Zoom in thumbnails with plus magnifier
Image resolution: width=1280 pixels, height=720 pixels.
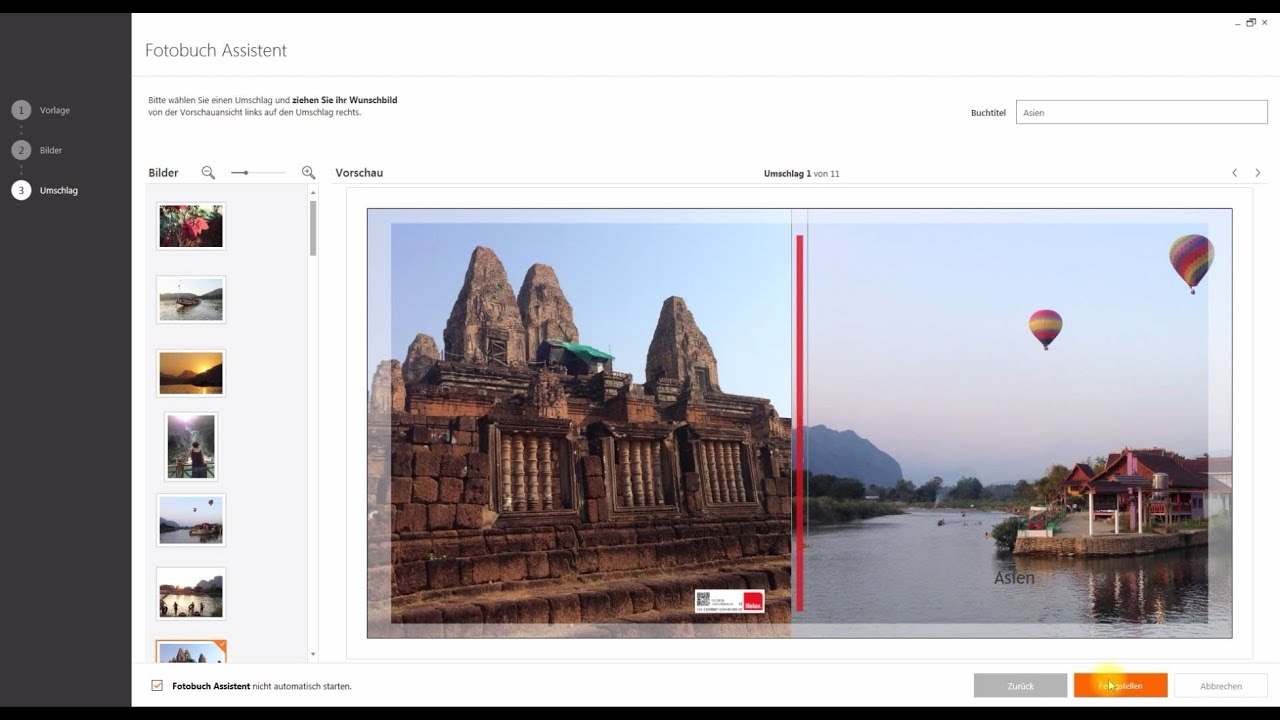pos(308,173)
